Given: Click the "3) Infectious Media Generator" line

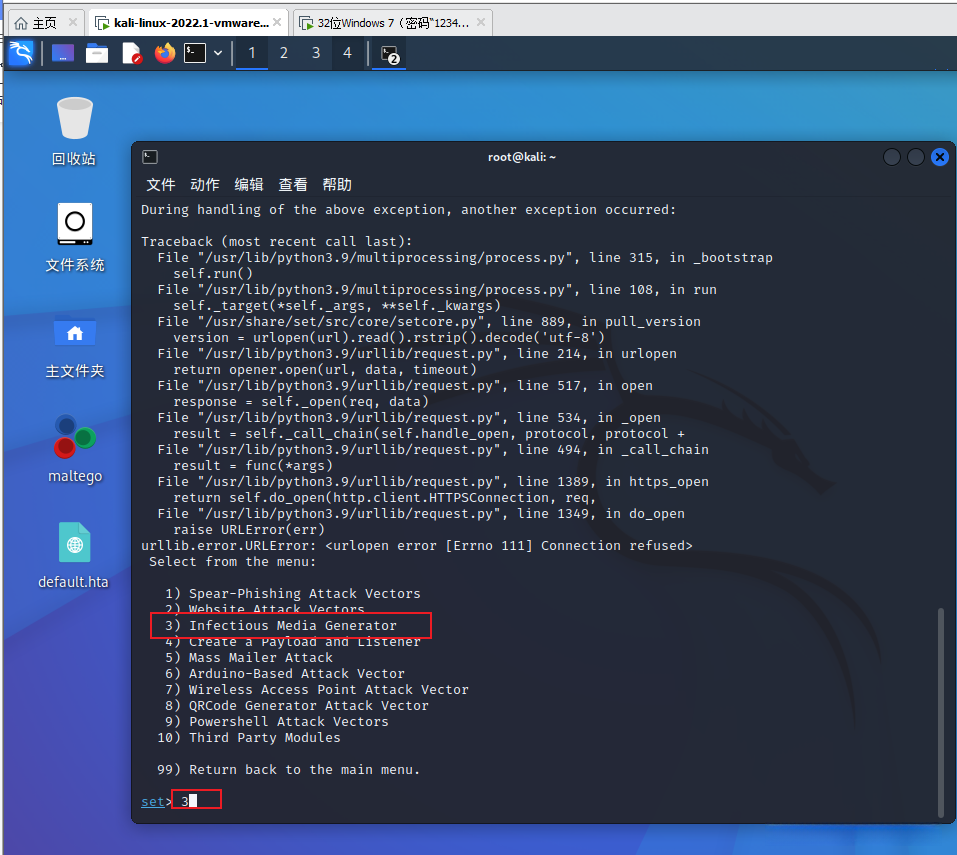Looking at the screenshot, I should pos(281,626).
